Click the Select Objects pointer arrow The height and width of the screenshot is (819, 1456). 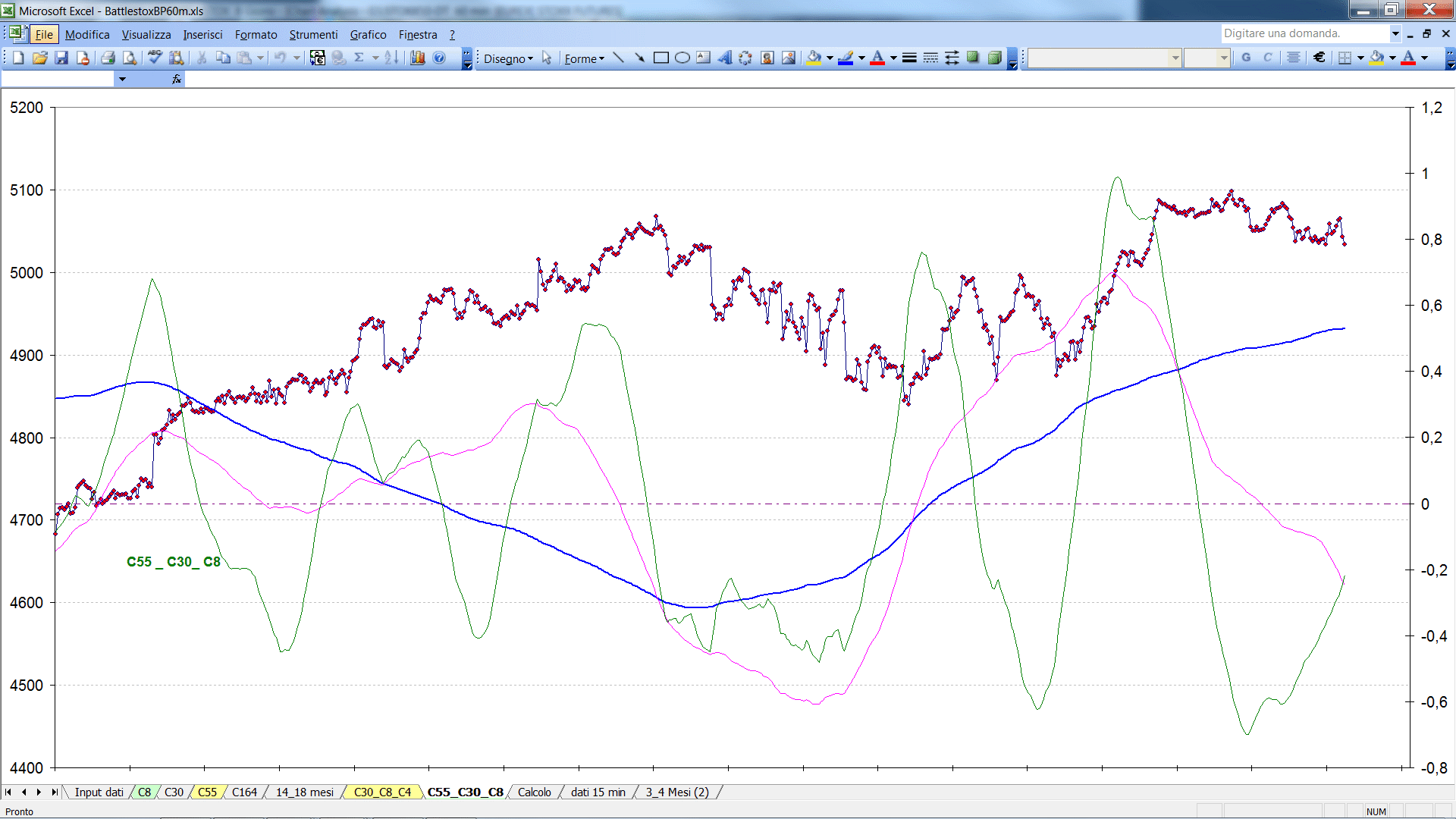coord(547,58)
